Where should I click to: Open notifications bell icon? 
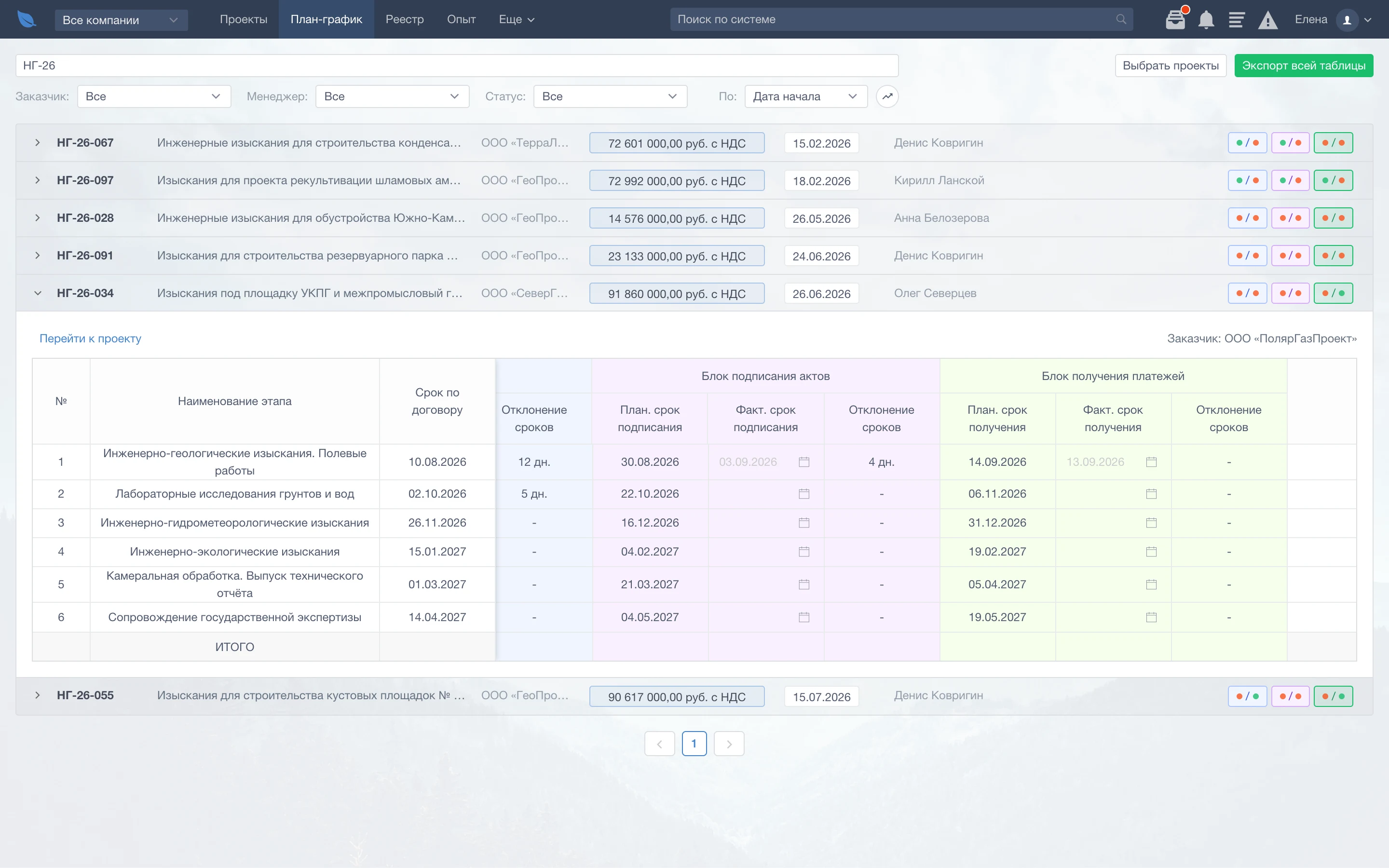1206,19
